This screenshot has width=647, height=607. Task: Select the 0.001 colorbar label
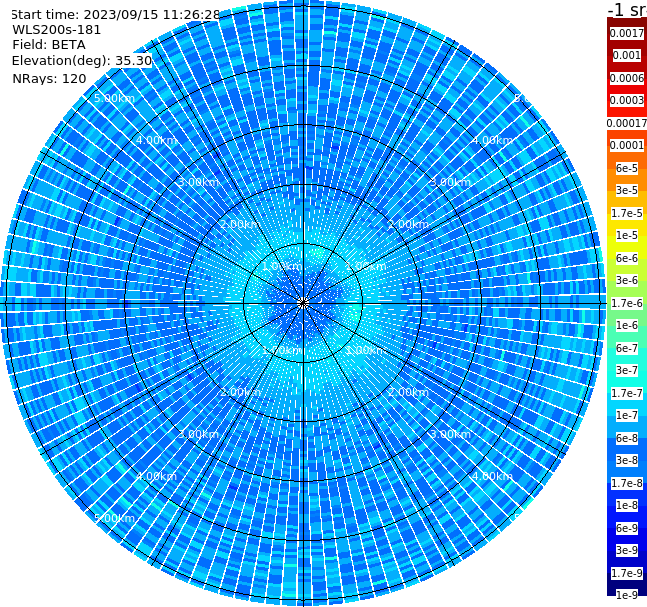point(627,55)
